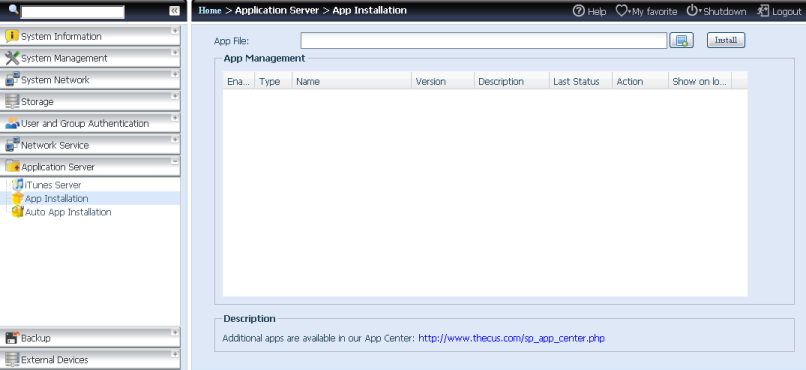Sort by the Type column header
Image resolution: width=806 pixels, height=370 pixels.
(273, 81)
